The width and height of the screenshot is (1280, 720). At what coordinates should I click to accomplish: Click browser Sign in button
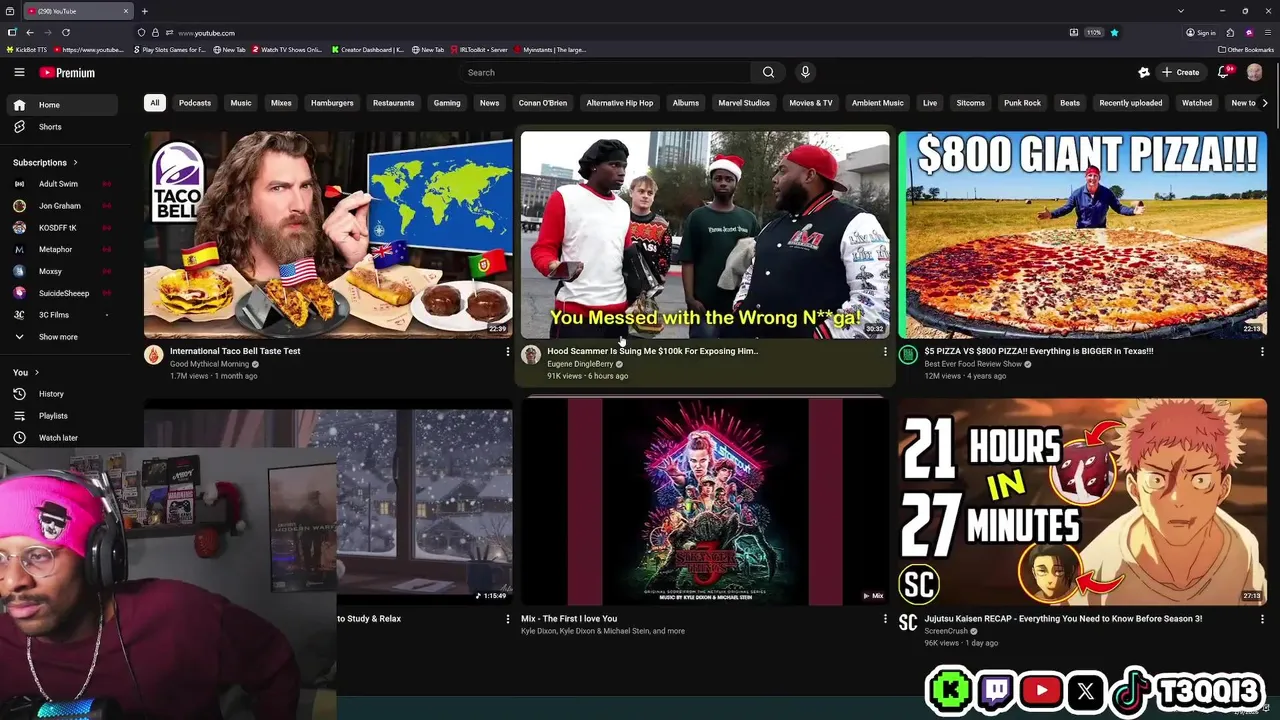[x=1201, y=32]
